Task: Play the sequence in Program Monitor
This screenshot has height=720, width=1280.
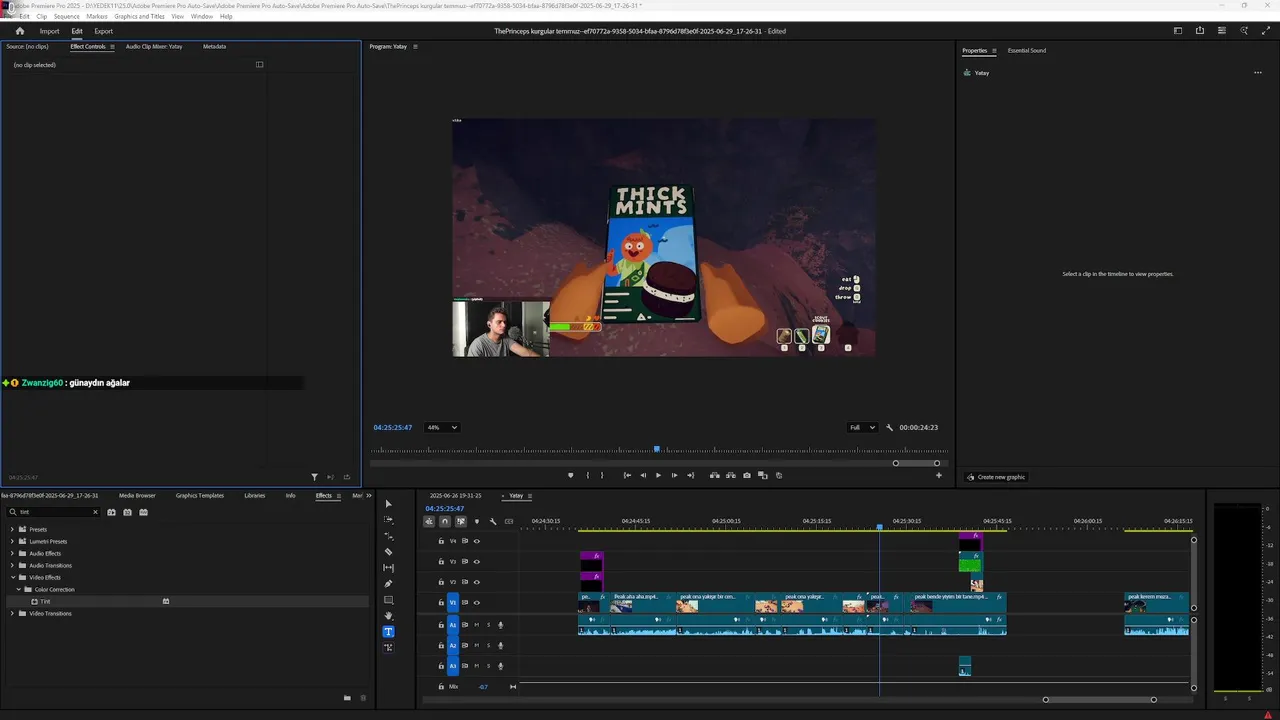Action: (x=658, y=476)
